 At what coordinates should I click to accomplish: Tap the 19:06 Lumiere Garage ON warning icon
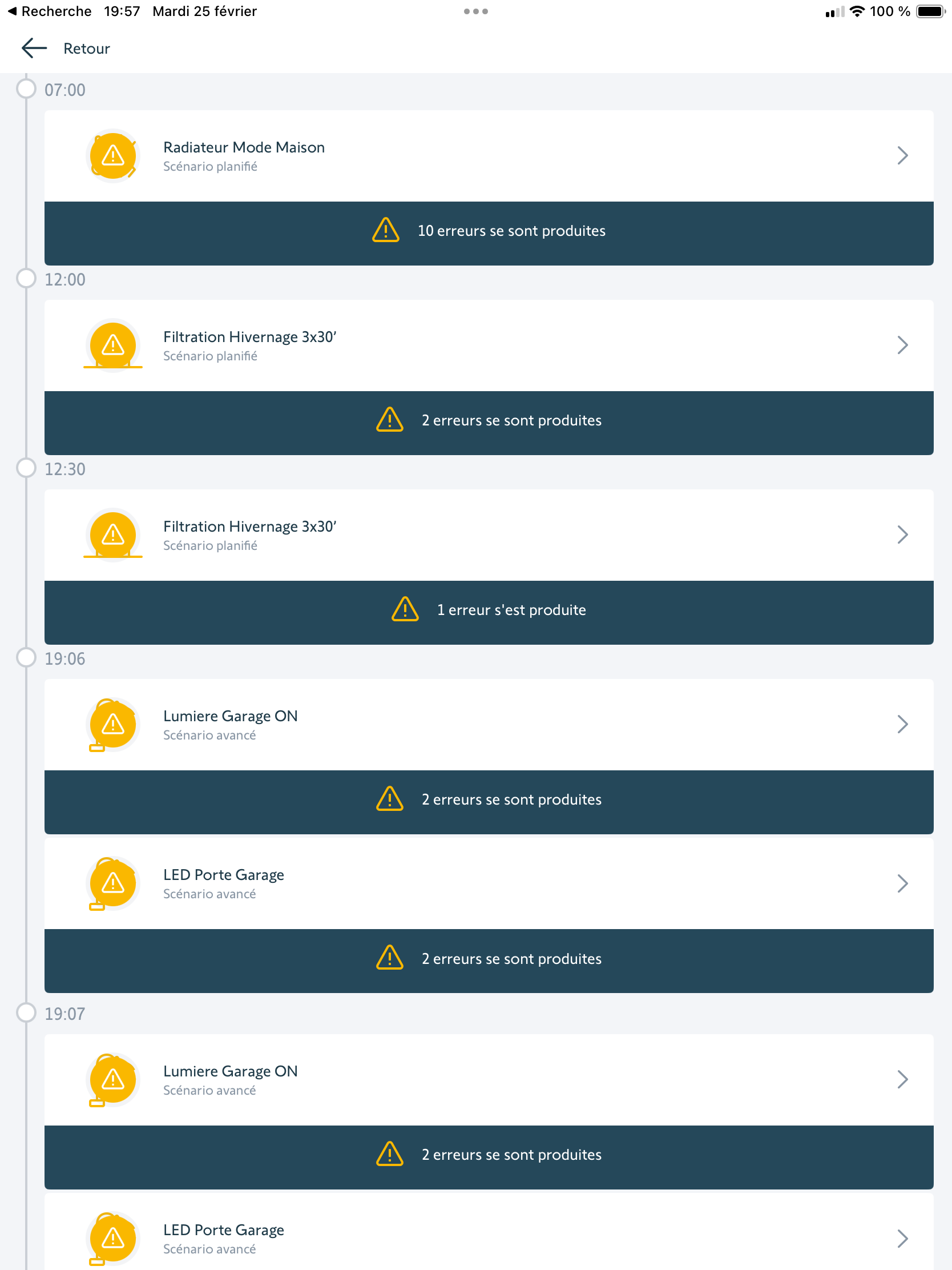point(113,725)
